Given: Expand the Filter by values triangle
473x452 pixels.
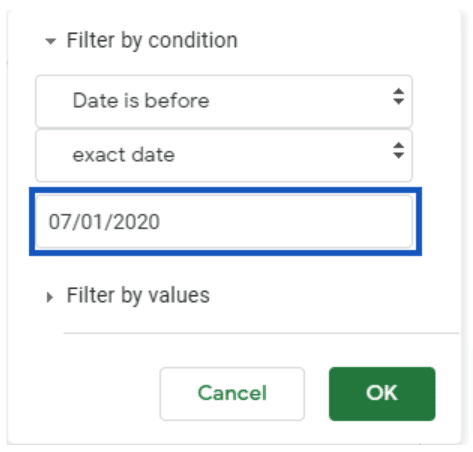Looking at the screenshot, I should click(49, 297).
